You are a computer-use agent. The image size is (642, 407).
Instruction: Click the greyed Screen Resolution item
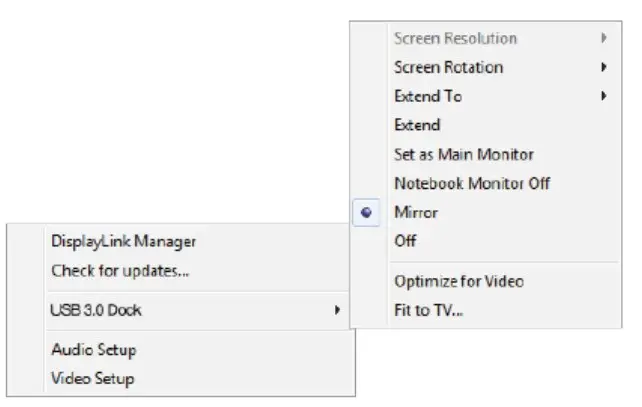[455, 39]
